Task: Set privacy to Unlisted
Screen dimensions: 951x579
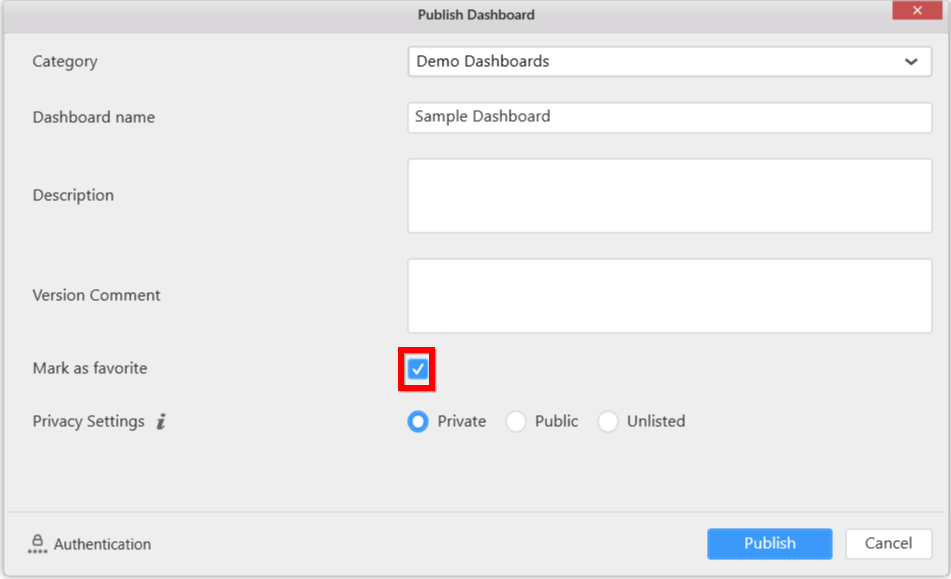Action: [x=608, y=422]
